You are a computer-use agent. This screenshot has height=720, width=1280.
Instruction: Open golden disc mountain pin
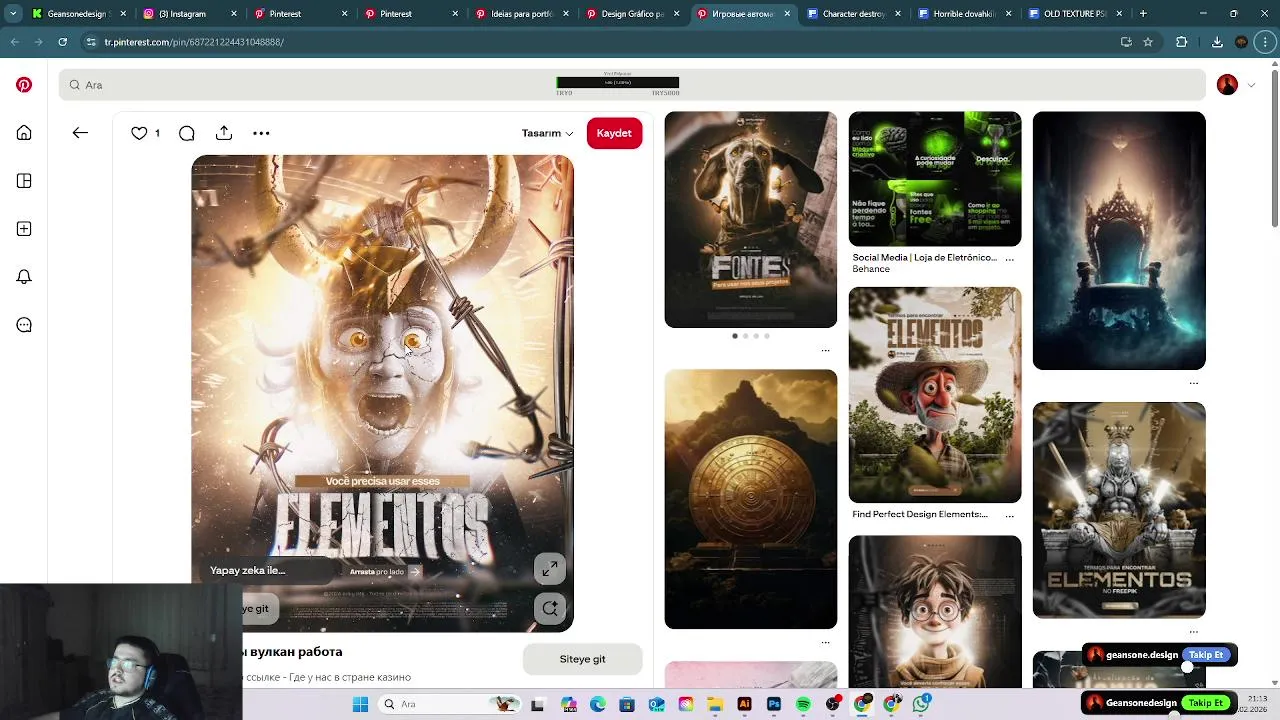[x=751, y=499]
